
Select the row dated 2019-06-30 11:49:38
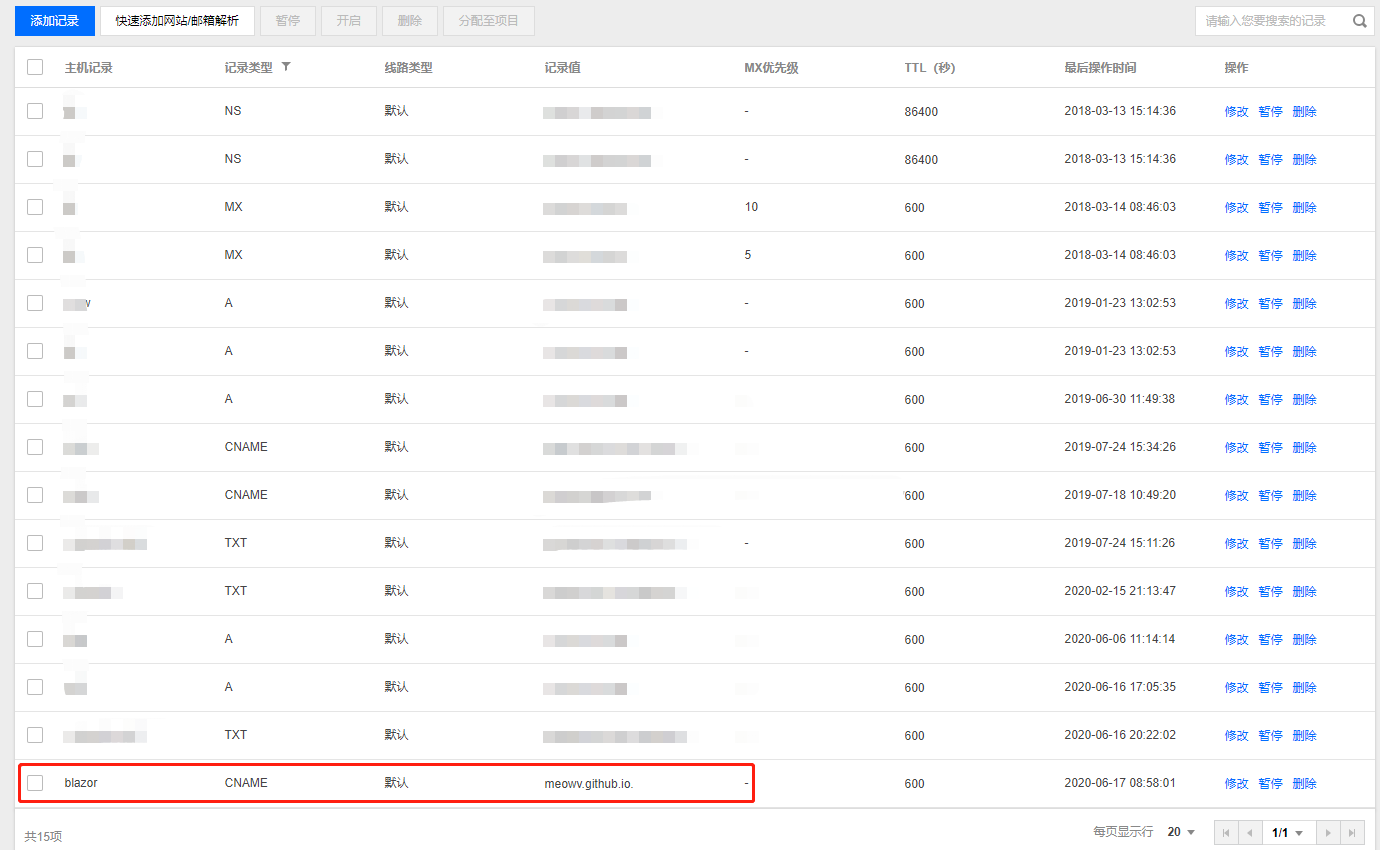point(35,399)
